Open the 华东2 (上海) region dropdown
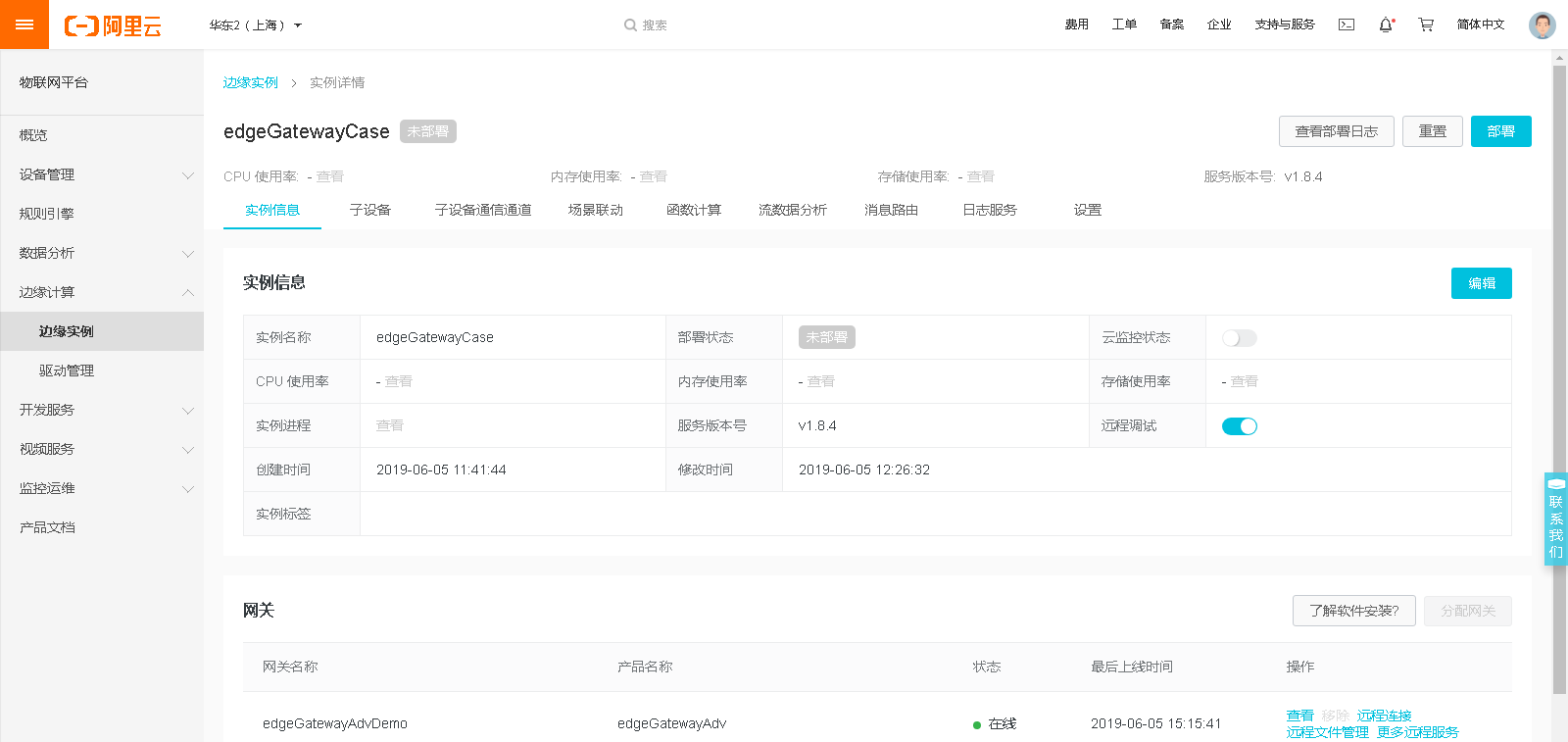Screen dimensions: 1568x742 (255, 25)
